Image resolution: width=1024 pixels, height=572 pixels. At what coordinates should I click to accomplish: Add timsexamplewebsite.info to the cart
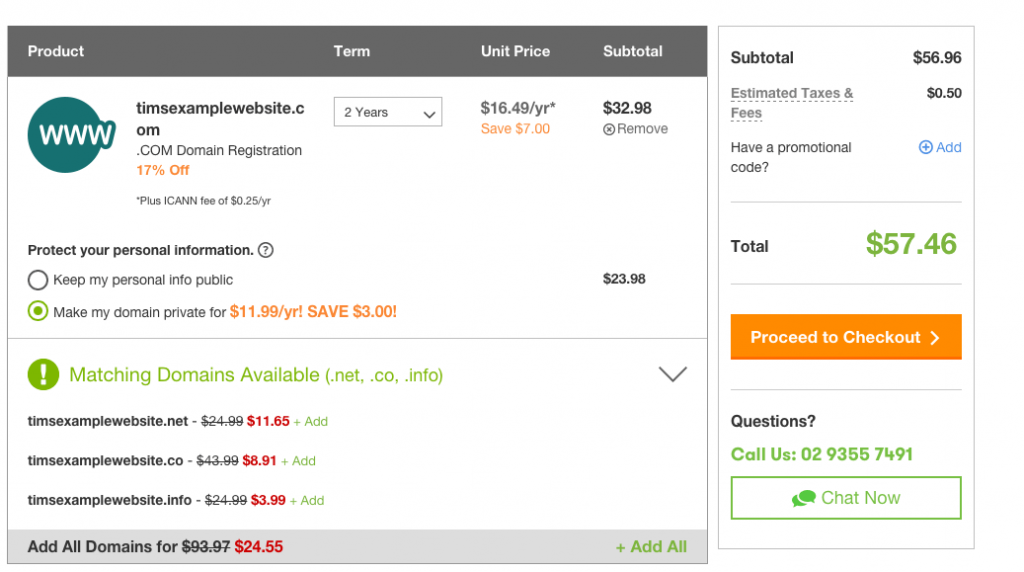pos(307,501)
